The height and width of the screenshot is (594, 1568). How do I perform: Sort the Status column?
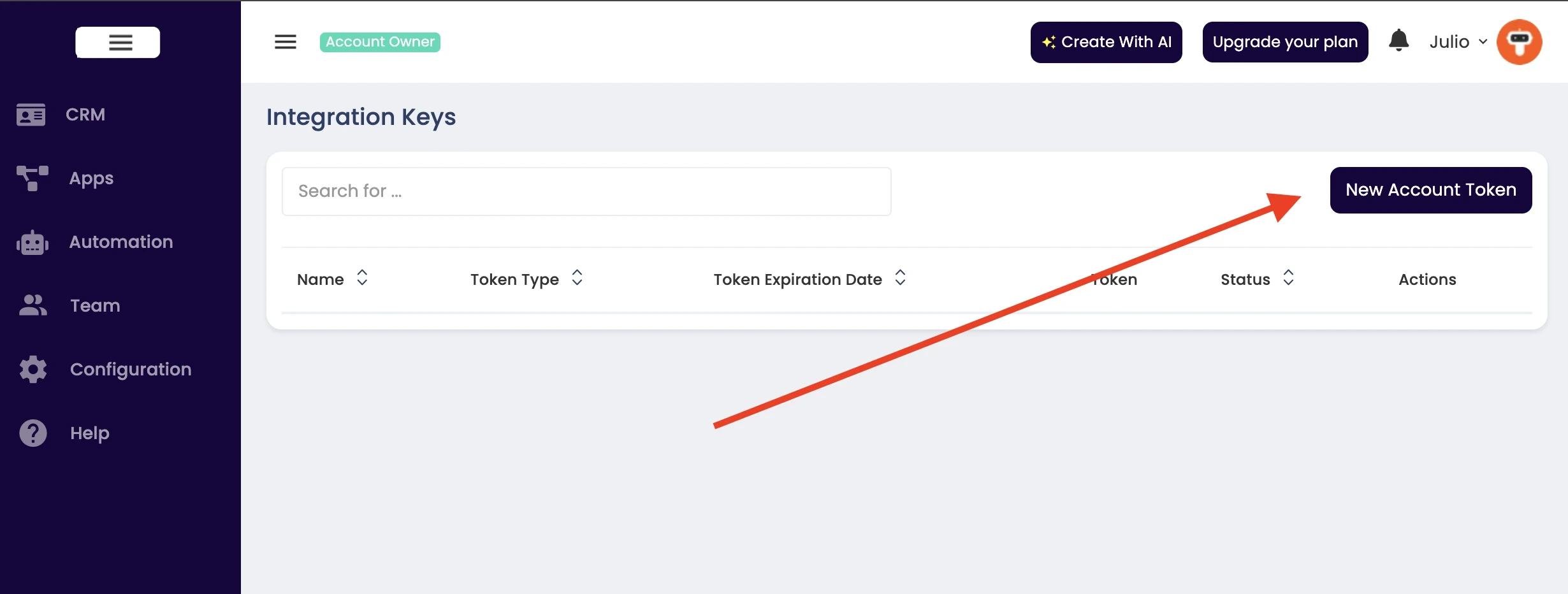pyautogui.click(x=1288, y=278)
